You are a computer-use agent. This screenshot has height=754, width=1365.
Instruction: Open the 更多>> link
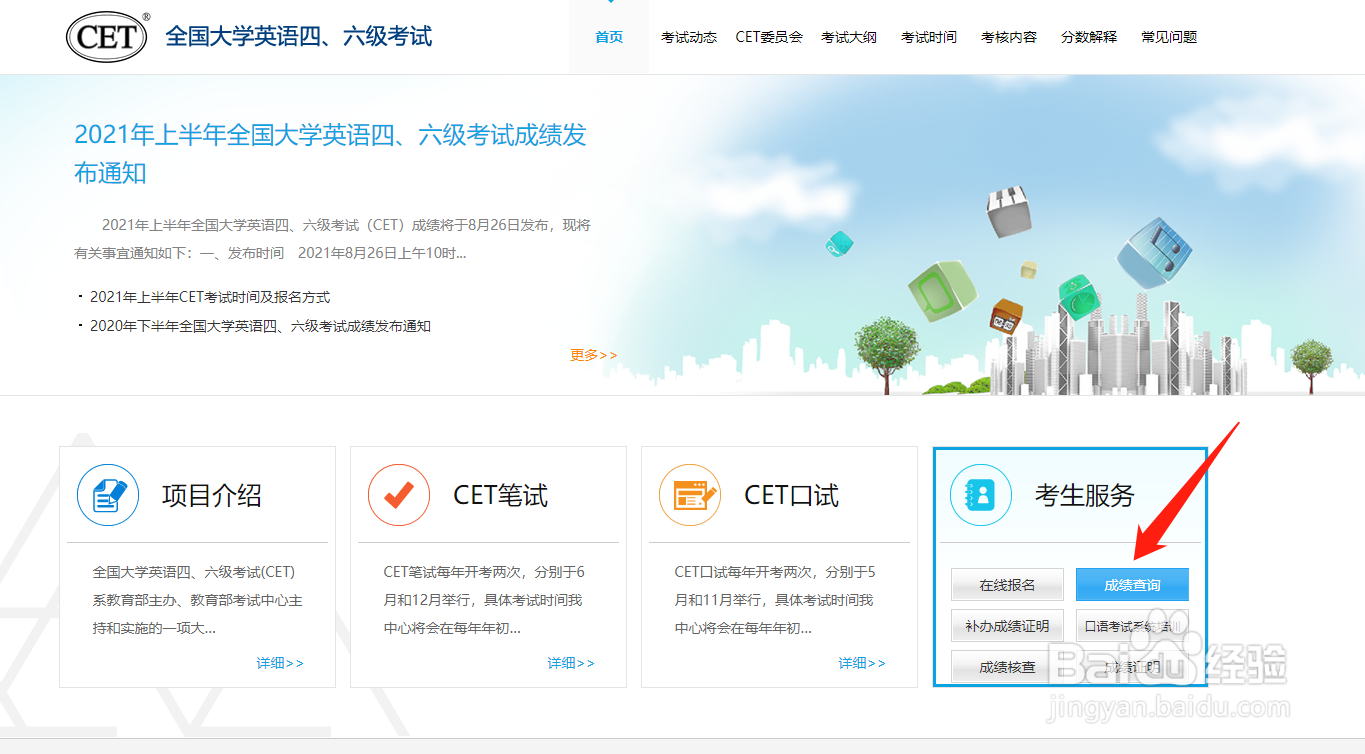coord(593,354)
